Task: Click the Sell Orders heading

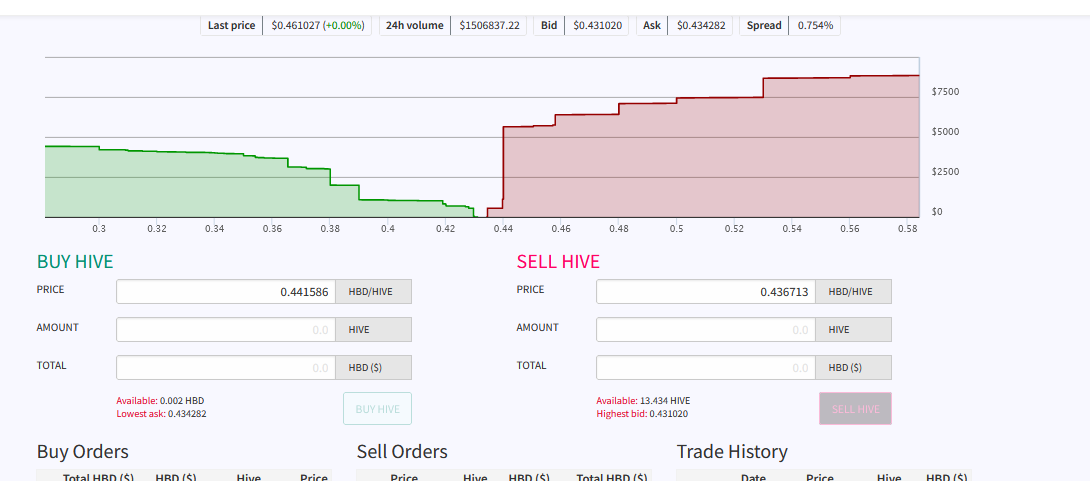Action: point(402,452)
